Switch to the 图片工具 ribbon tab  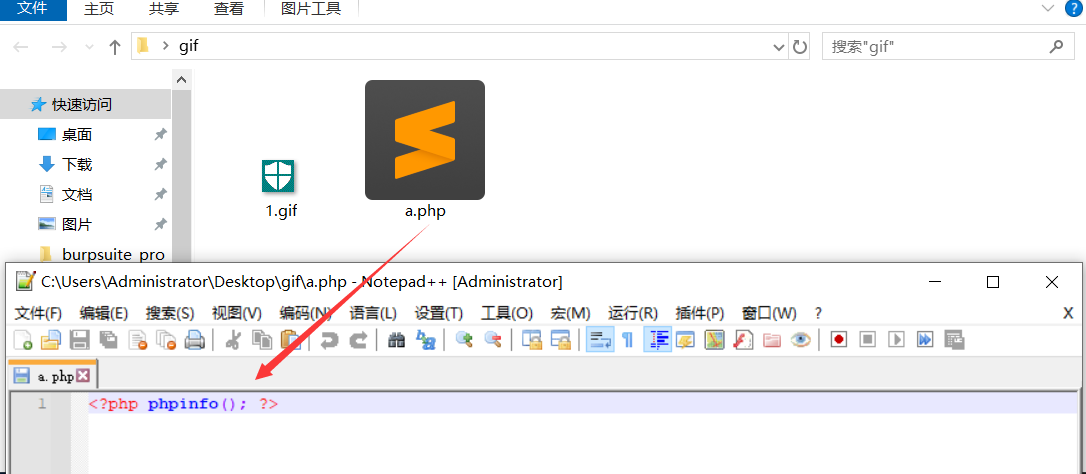(x=311, y=9)
